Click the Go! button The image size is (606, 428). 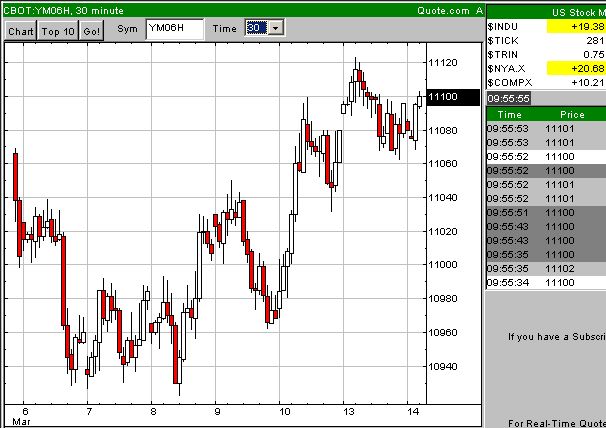[92, 31]
